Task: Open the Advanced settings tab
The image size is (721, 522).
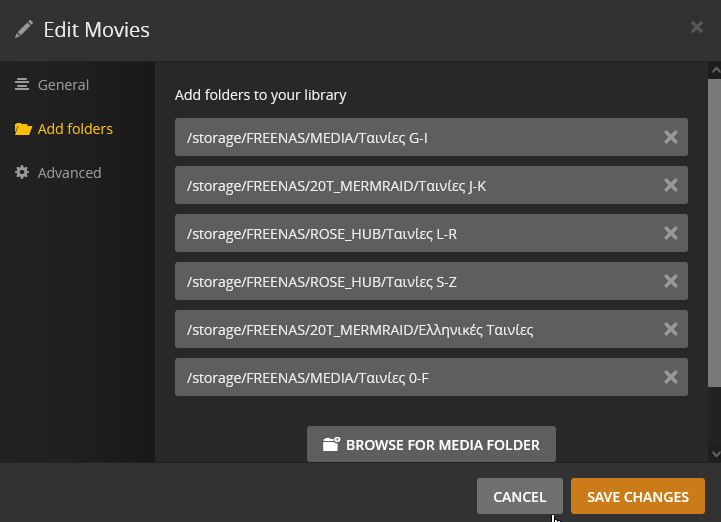Action: tap(68, 173)
